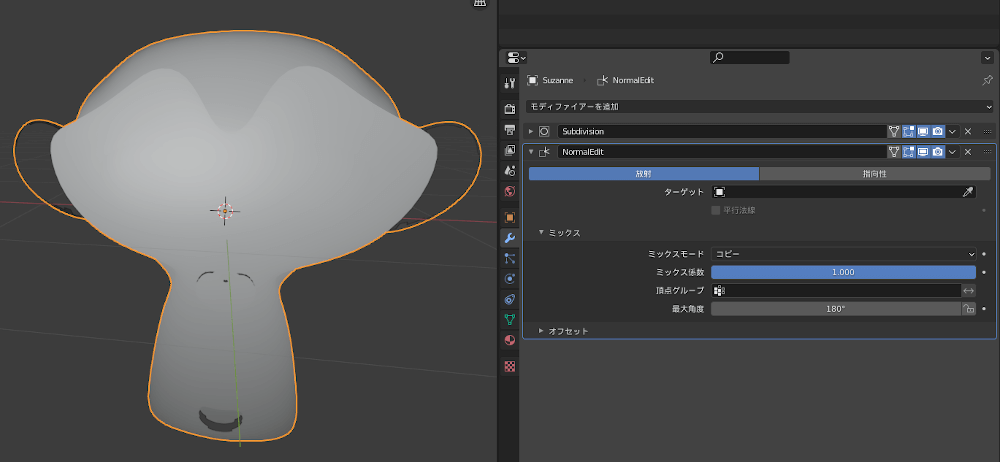Open the Object Constraints tab
Viewport: 1000px width, 462px height.
[x=509, y=299]
